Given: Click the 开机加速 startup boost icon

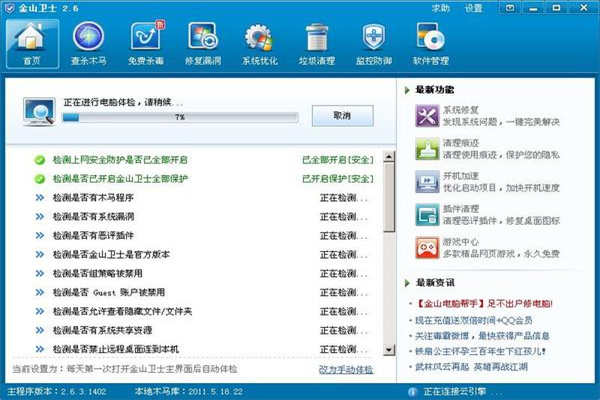Looking at the screenshot, I should pos(427,182).
